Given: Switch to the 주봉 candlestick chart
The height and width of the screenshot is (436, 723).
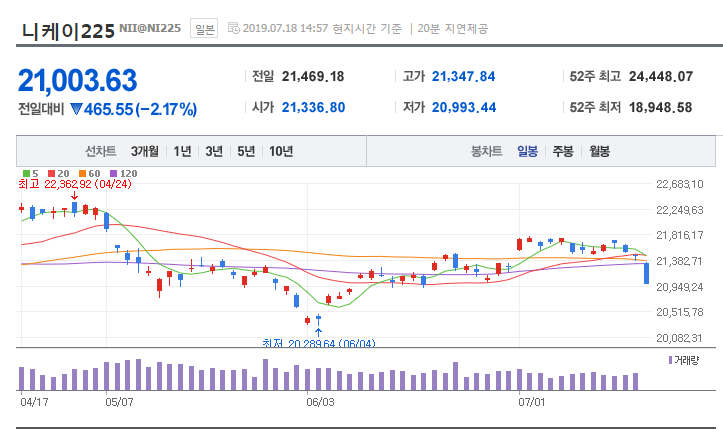Looking at the screenshot, I should pyautogui.click(x=563, y=151).
